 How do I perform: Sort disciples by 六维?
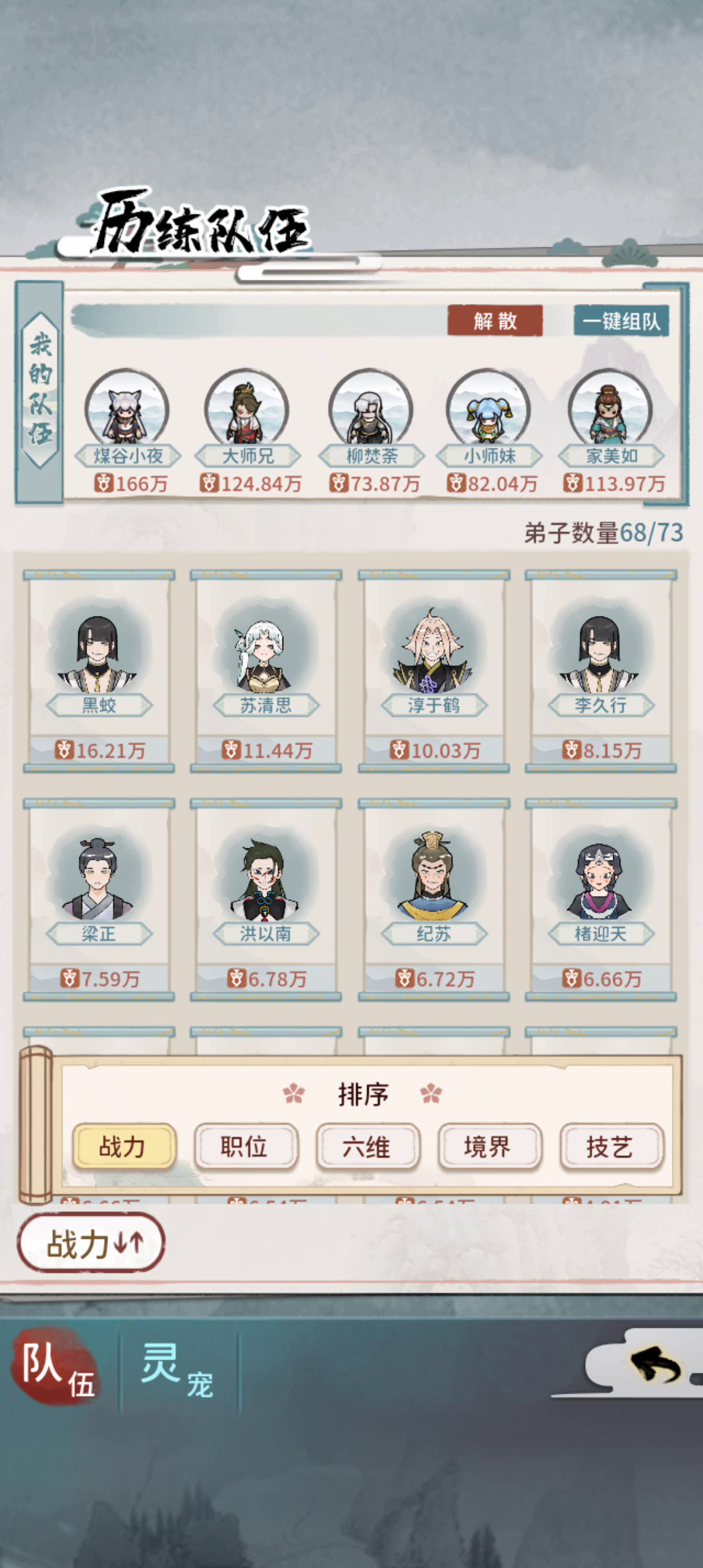(x=368, y=1147)
